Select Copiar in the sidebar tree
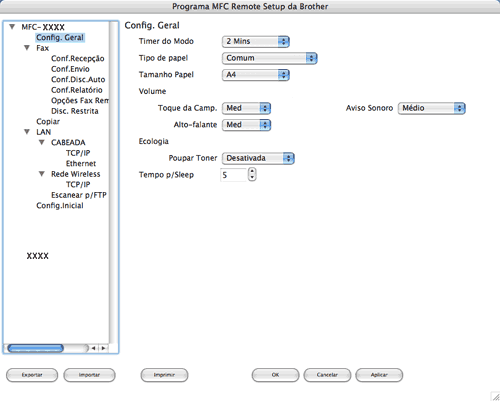 tap(48, 122)
